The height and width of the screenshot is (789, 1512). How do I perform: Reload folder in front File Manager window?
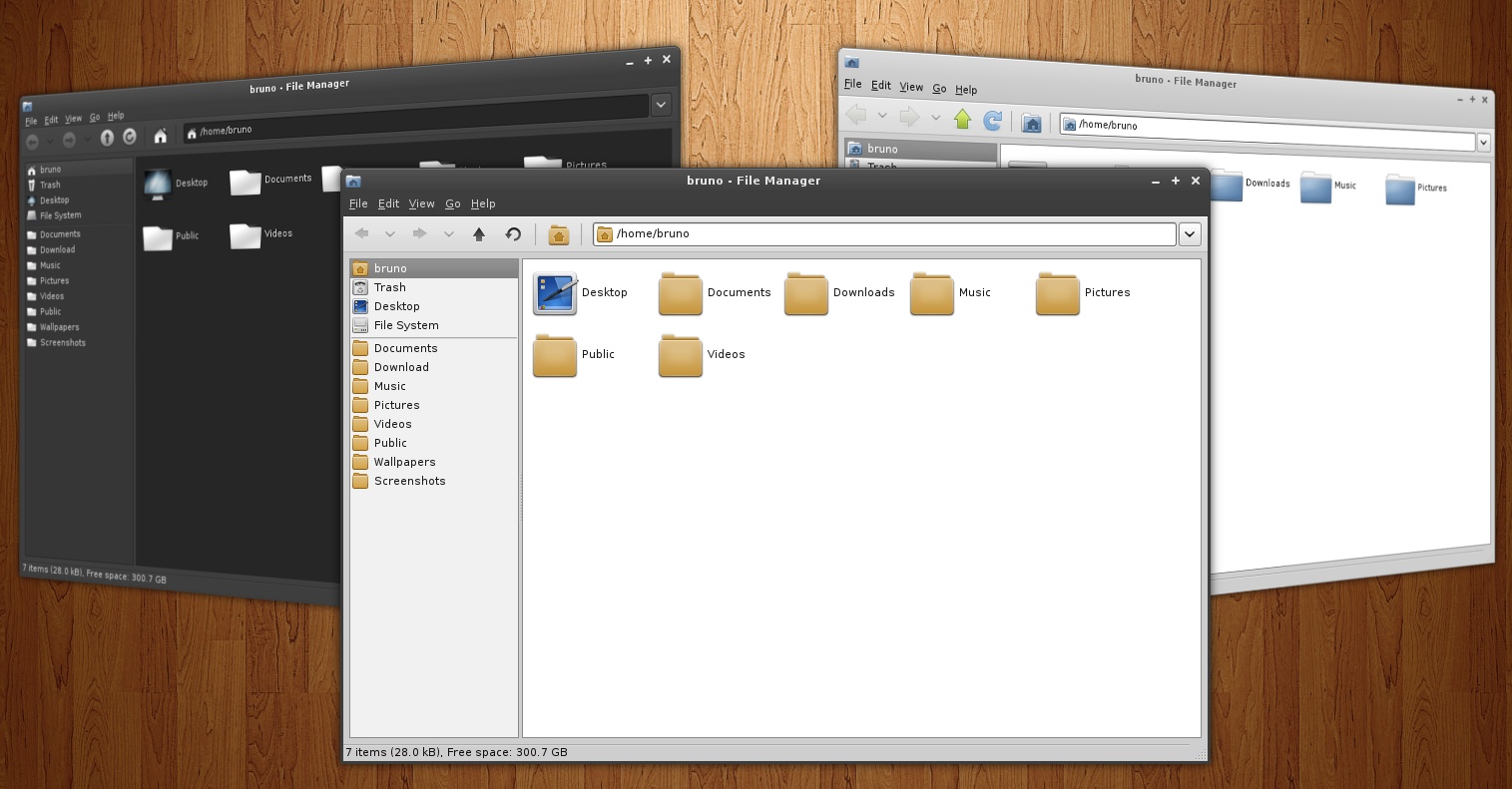point(513,233)
